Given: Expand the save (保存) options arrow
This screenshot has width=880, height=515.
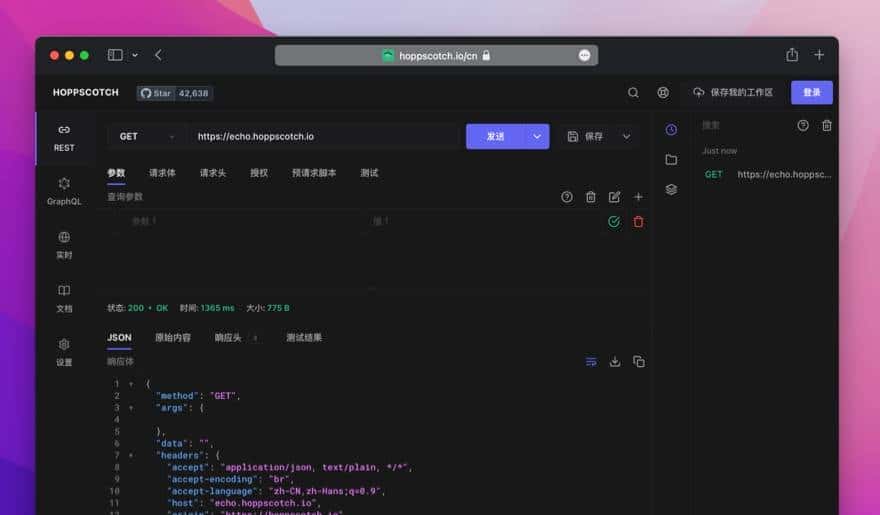Looking at the screenshot, I should coord(626,136).
